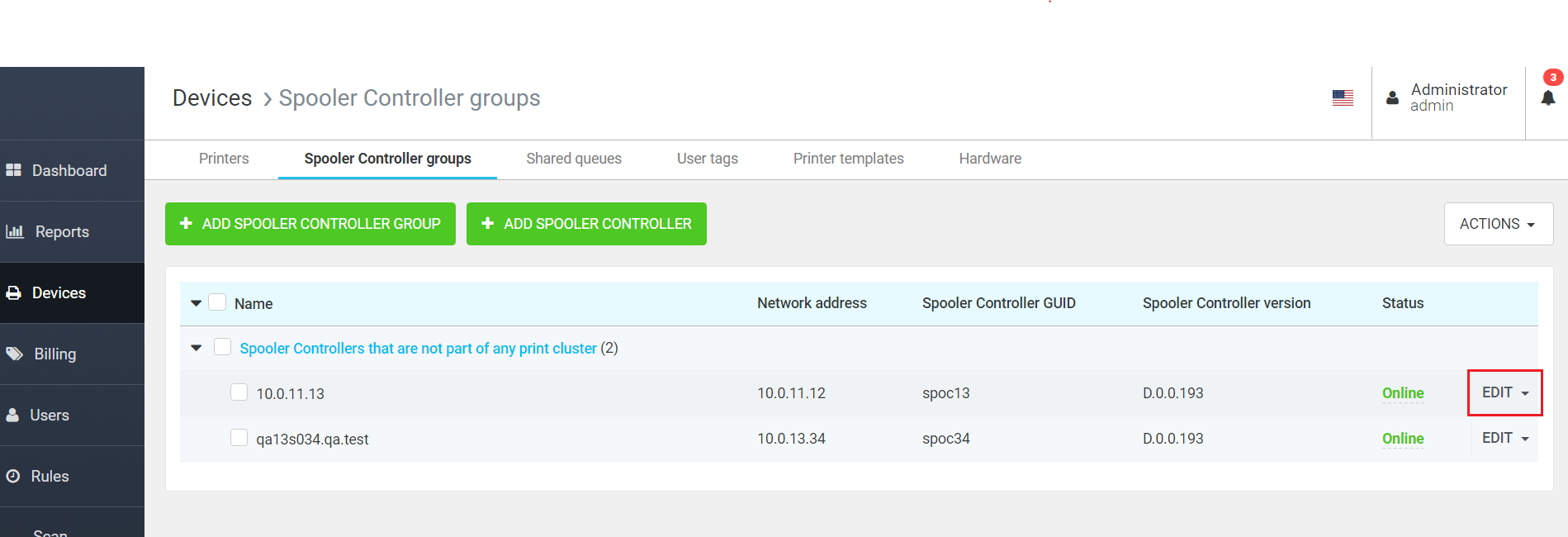Viewport: 1568px width, 537px height.
Task: Select the qa13s034.qa.test row checkbox
Action: click(239, 438)
